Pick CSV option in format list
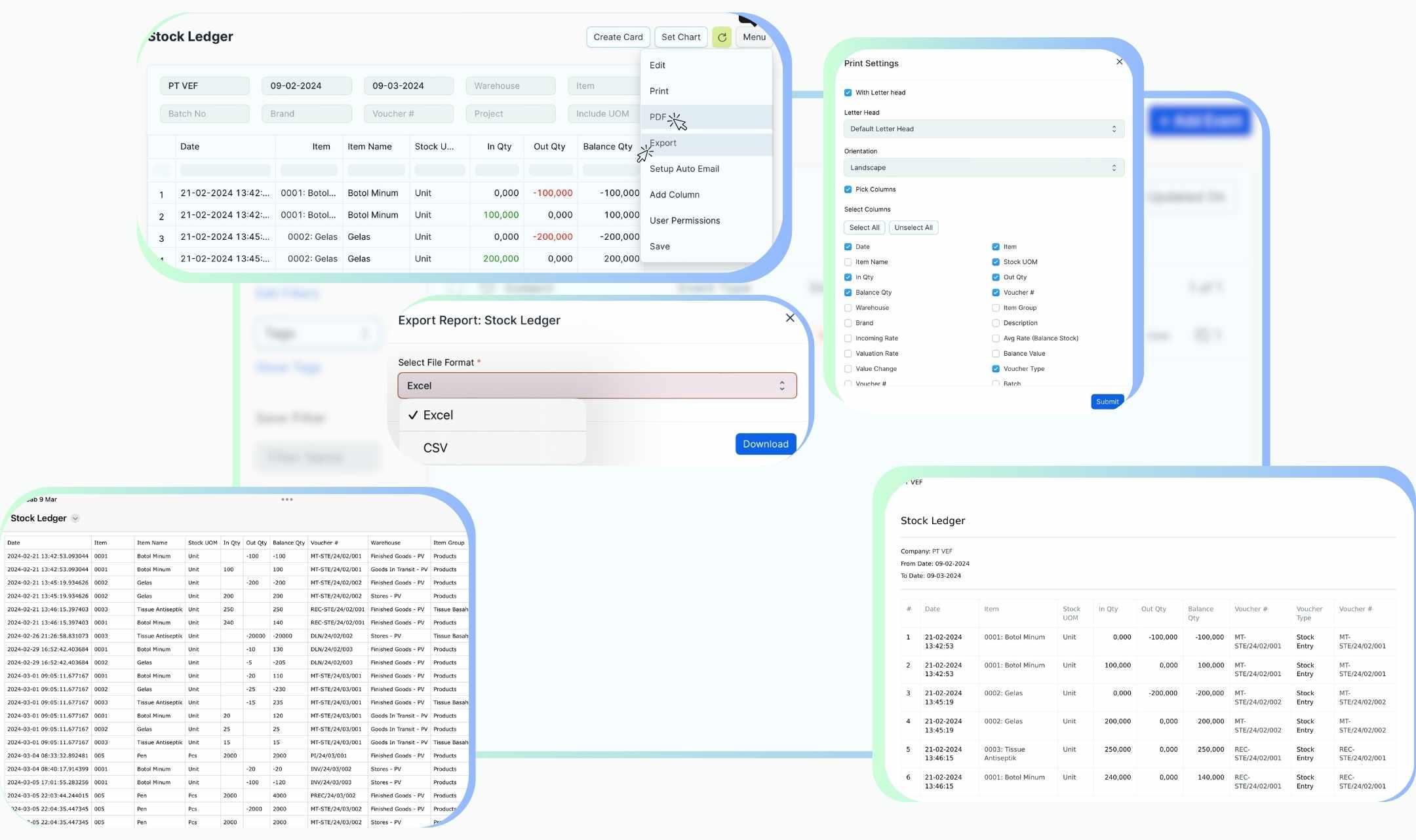The height and width of the screenshot is (840, 1416). click(x=435, y=448)
